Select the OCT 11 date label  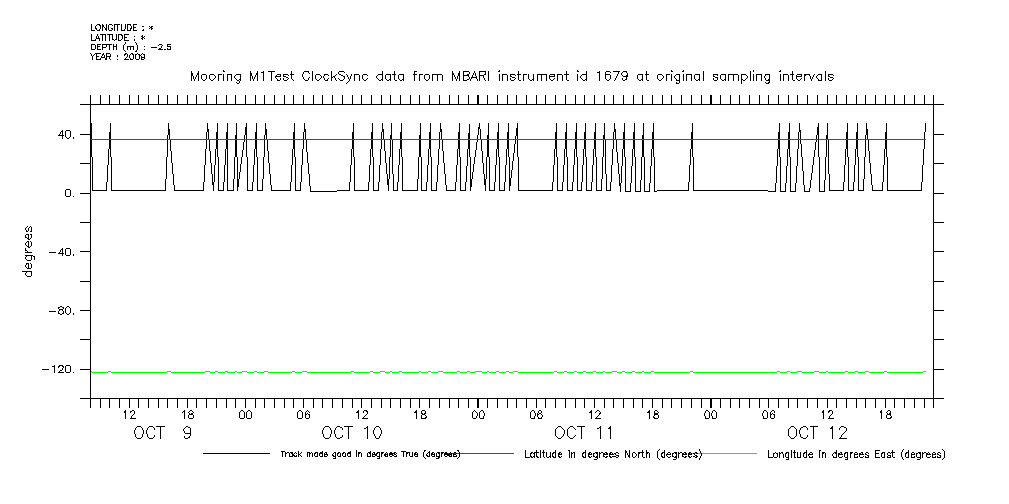[x=584, y=433]
